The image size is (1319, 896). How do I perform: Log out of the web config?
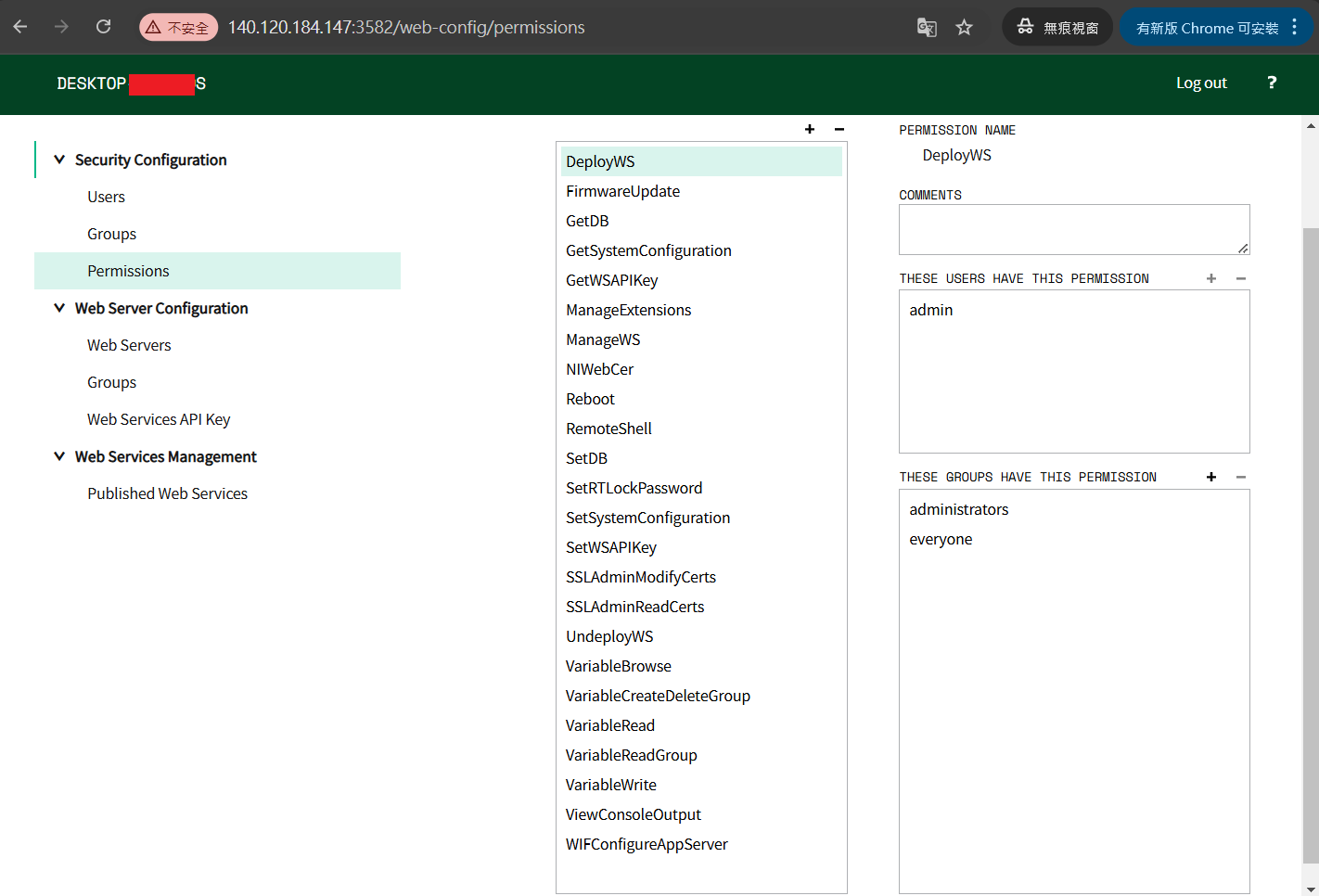(x=1201, y=83)
